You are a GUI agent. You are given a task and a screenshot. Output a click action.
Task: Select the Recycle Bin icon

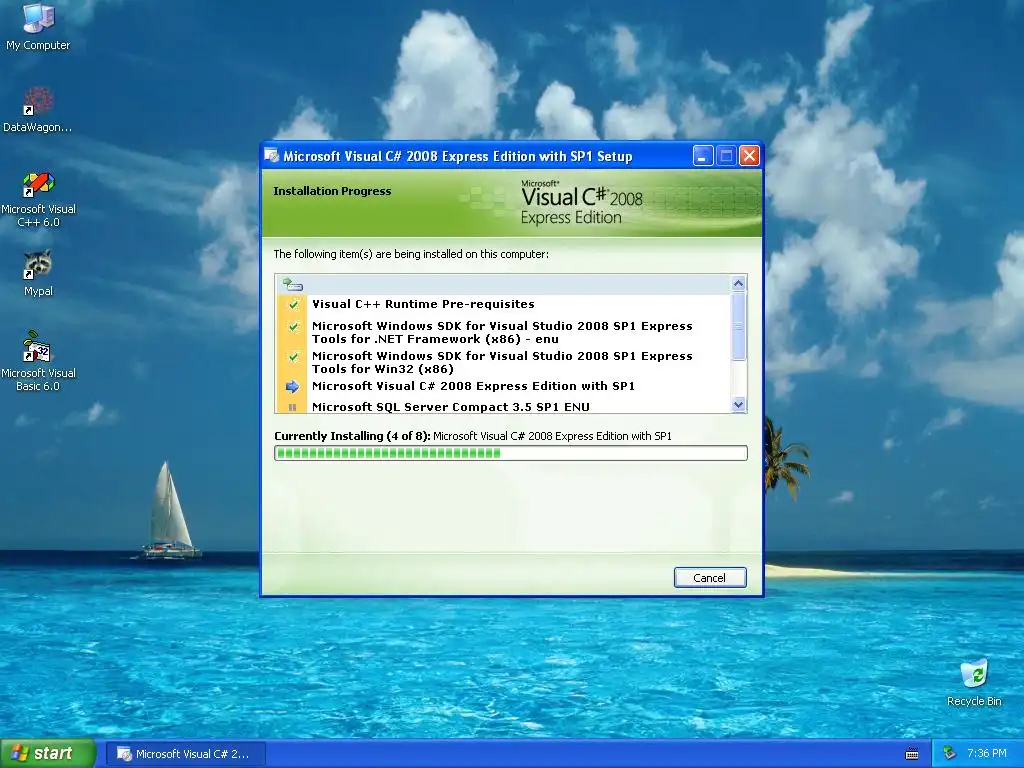pos(974,683)
